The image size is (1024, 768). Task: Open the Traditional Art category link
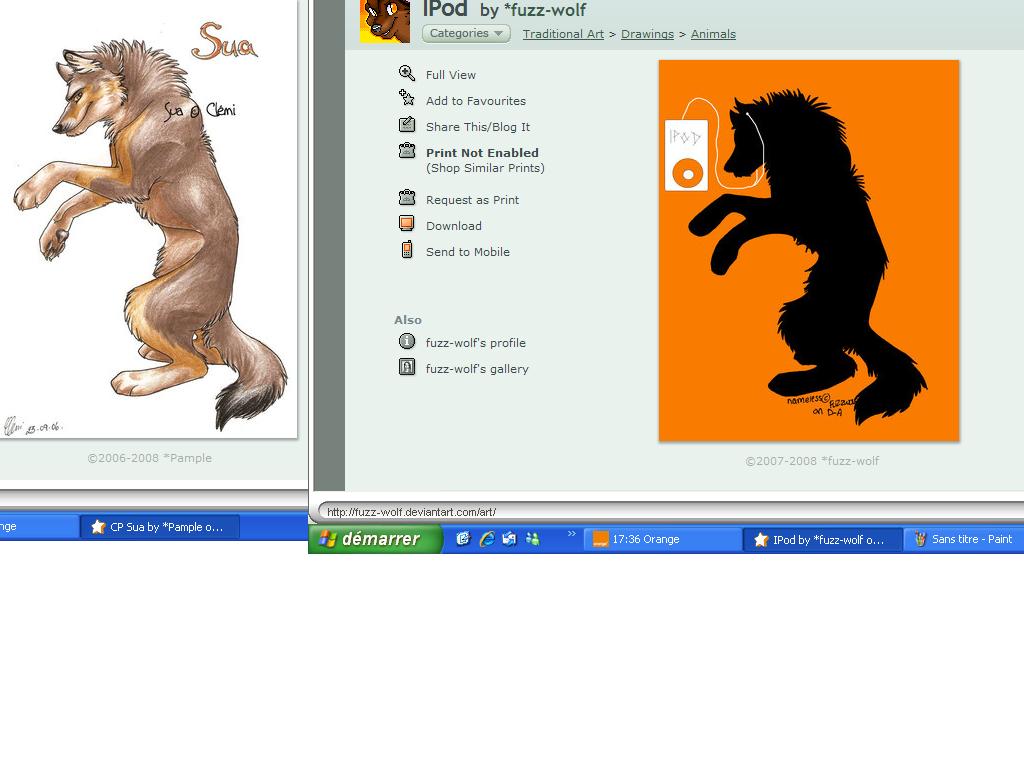click(x=563, y=34)
